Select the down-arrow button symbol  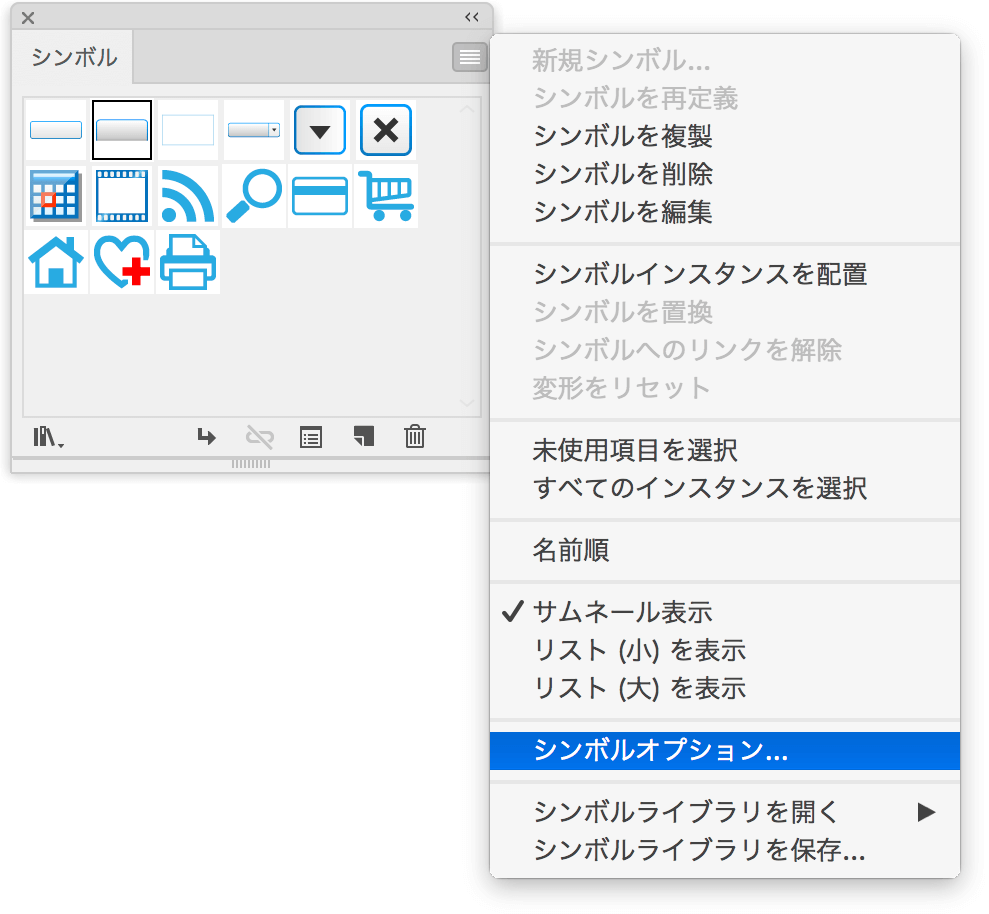320,130
